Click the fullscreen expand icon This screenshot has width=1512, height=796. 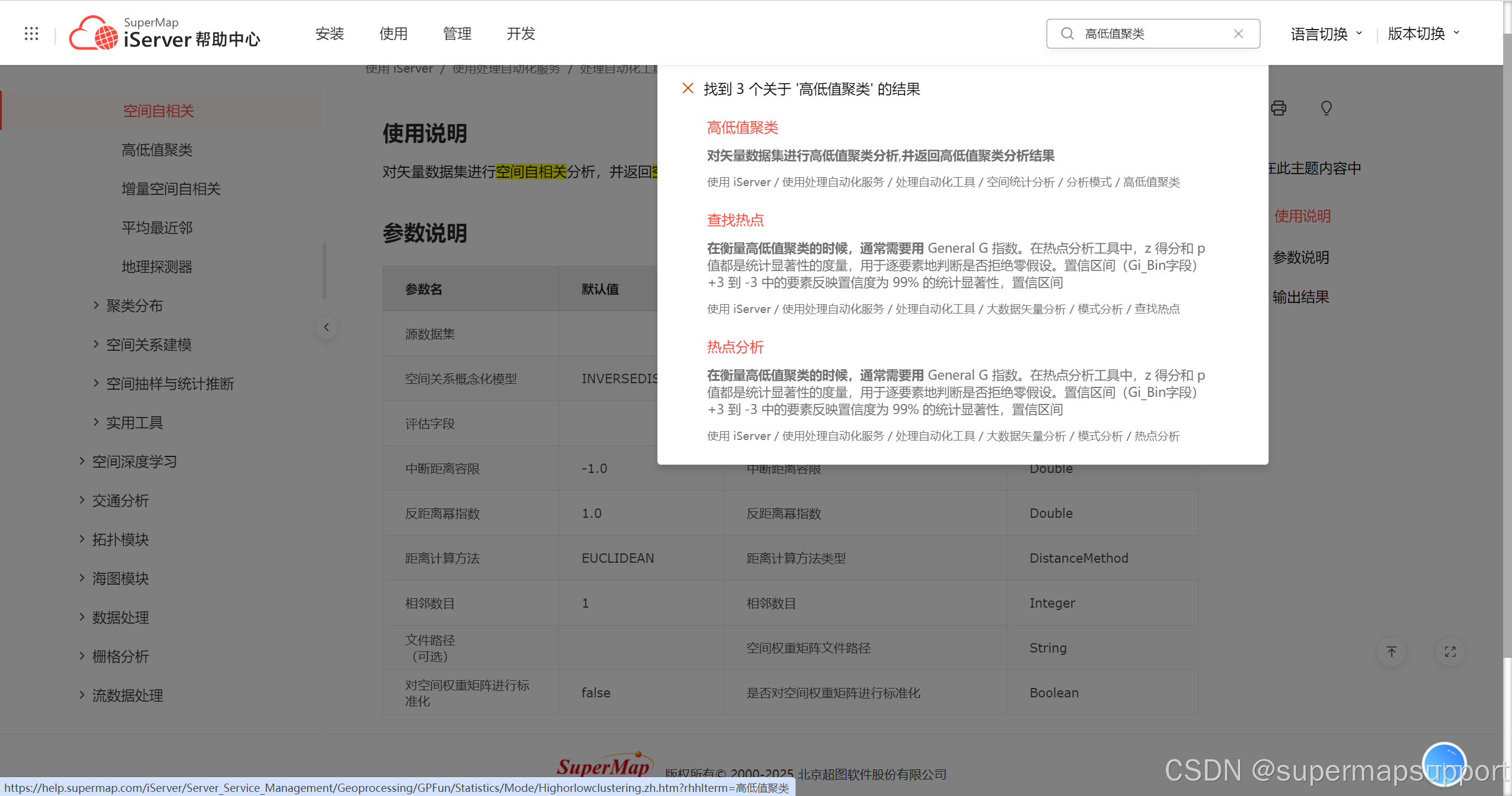[1450, 652]
